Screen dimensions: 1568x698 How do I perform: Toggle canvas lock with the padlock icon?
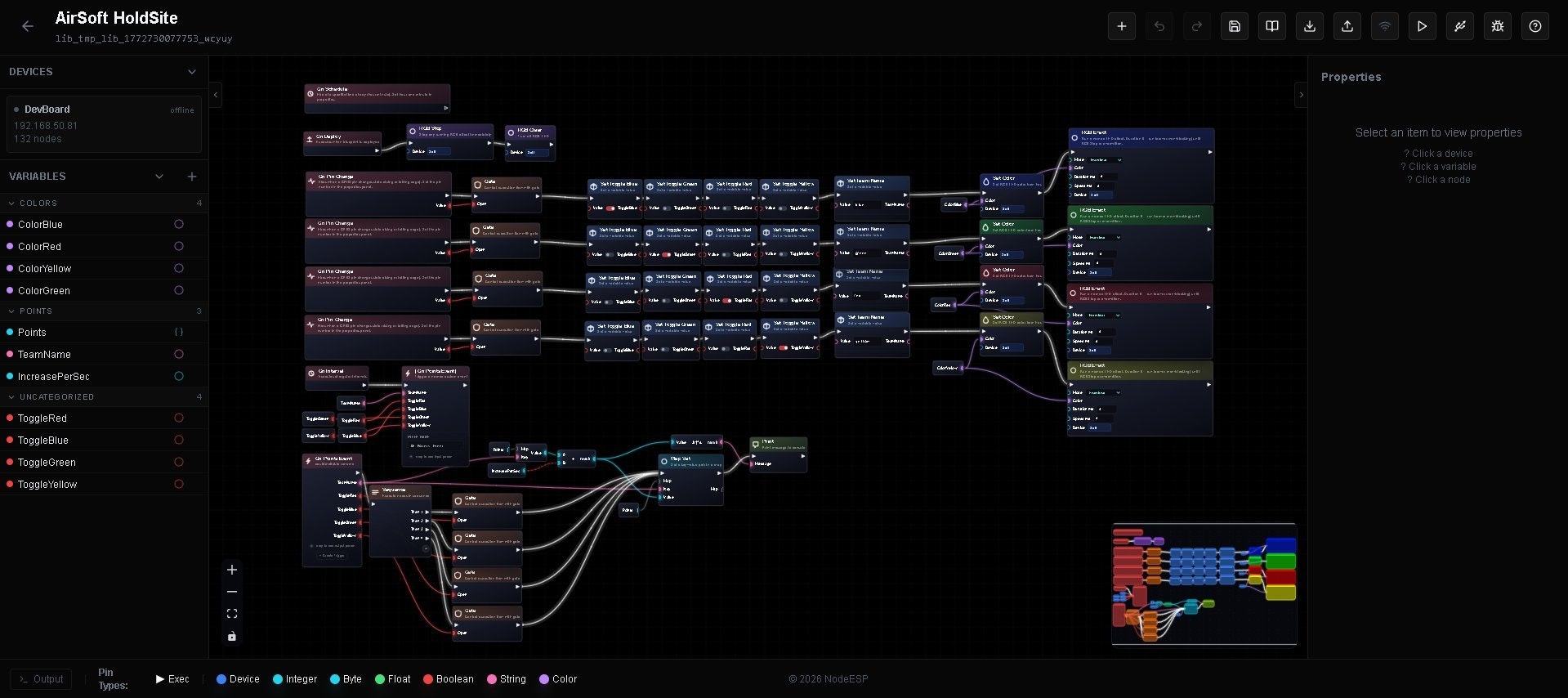pyautogui.click(x=232, y=636)
